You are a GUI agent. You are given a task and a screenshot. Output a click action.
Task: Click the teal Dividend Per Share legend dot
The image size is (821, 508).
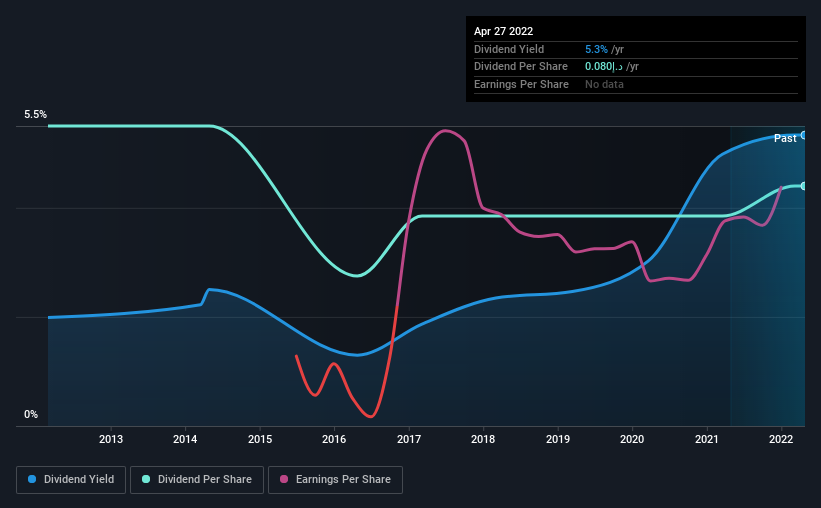point(146,479)
